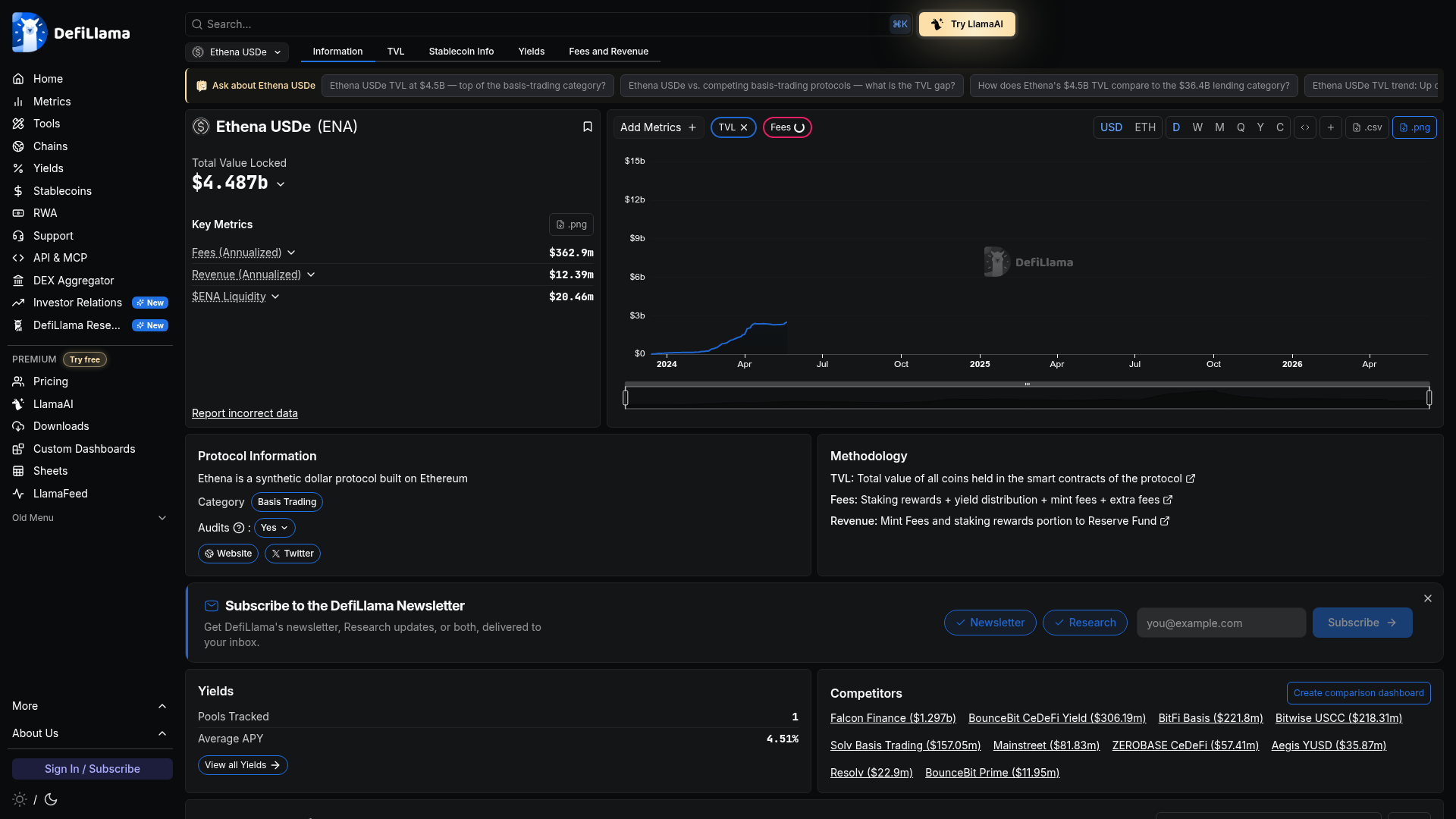Collapse the About Us section
Image resolution: width=1456 pixels, height=819 pixels.
pos(90,733)
